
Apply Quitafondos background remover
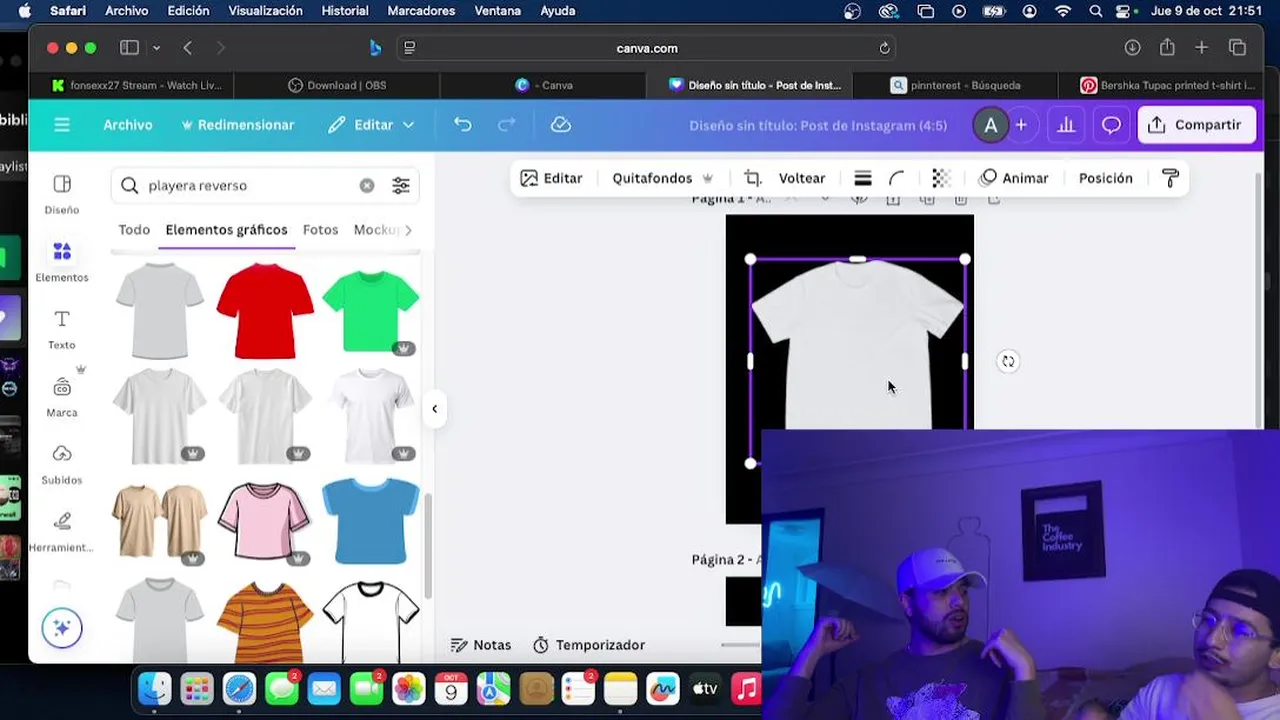(x=662, y=178)
